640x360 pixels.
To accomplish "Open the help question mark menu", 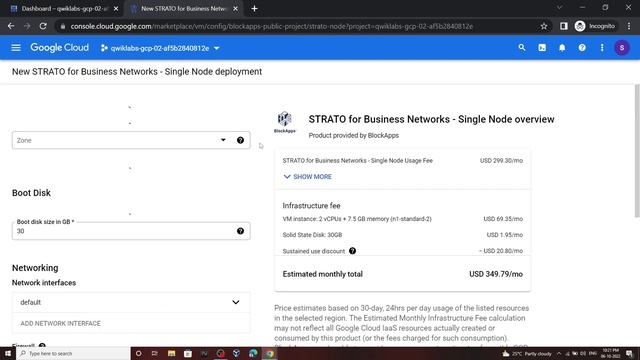I will (x=582, y=48).
